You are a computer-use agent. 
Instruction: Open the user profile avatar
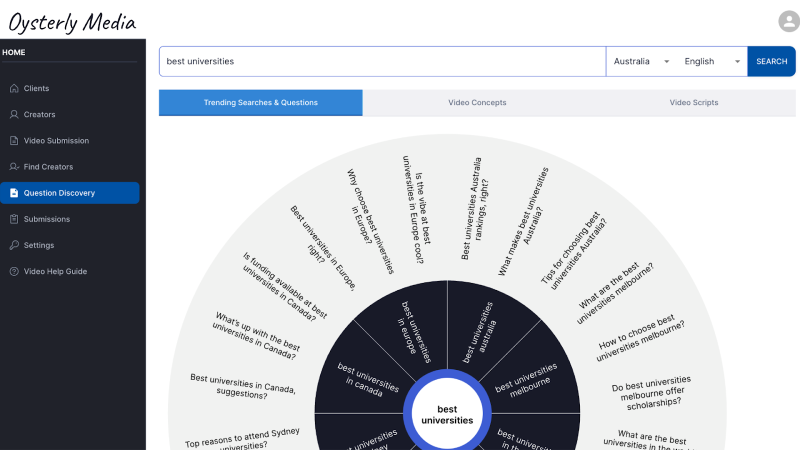[788, 21]
